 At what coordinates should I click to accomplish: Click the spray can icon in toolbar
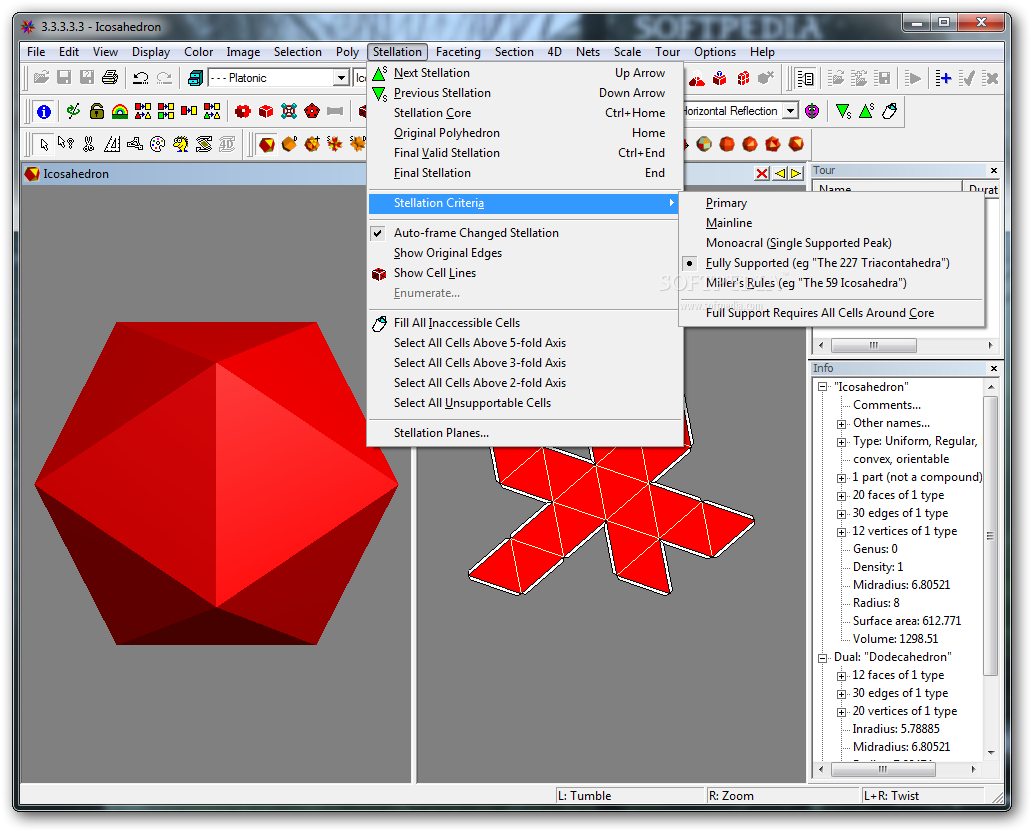tap(890, 111)
